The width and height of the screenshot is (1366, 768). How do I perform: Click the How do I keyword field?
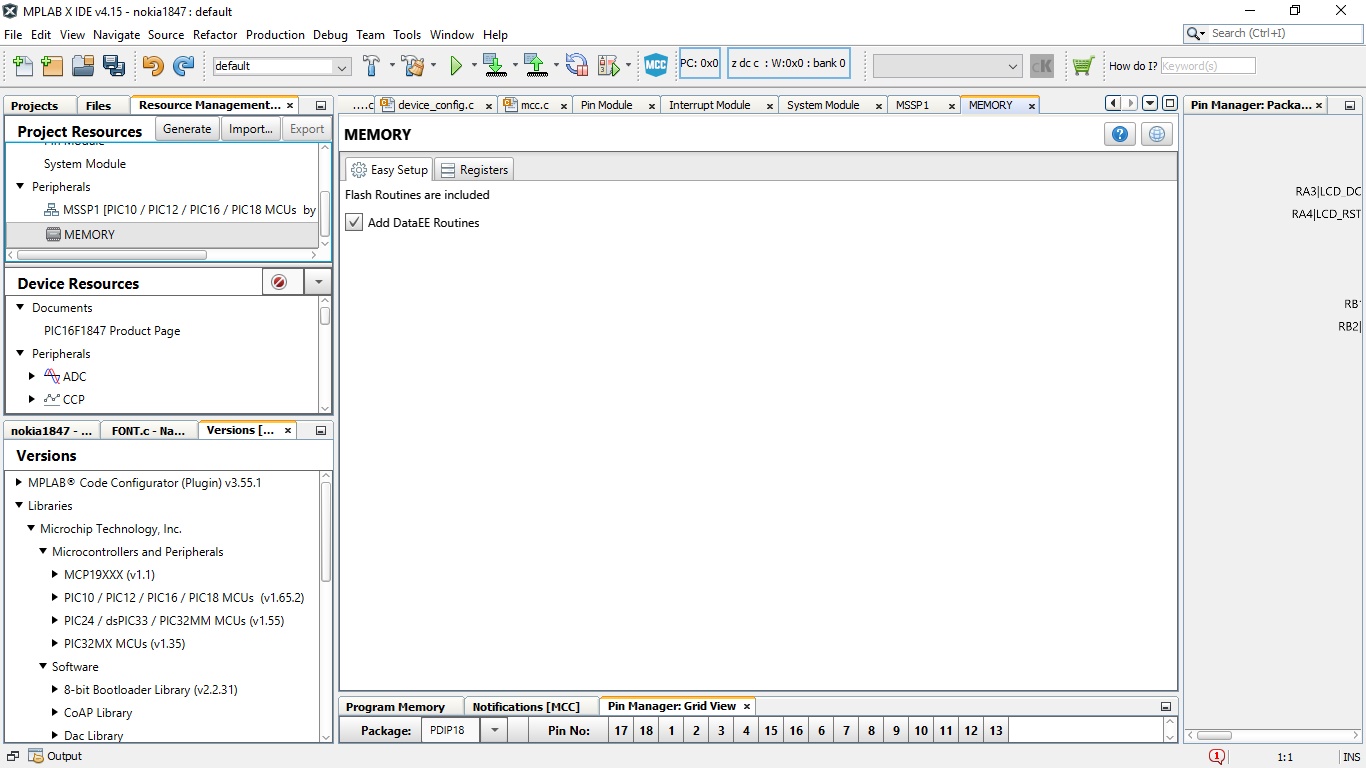click(x=1207, y=66)
